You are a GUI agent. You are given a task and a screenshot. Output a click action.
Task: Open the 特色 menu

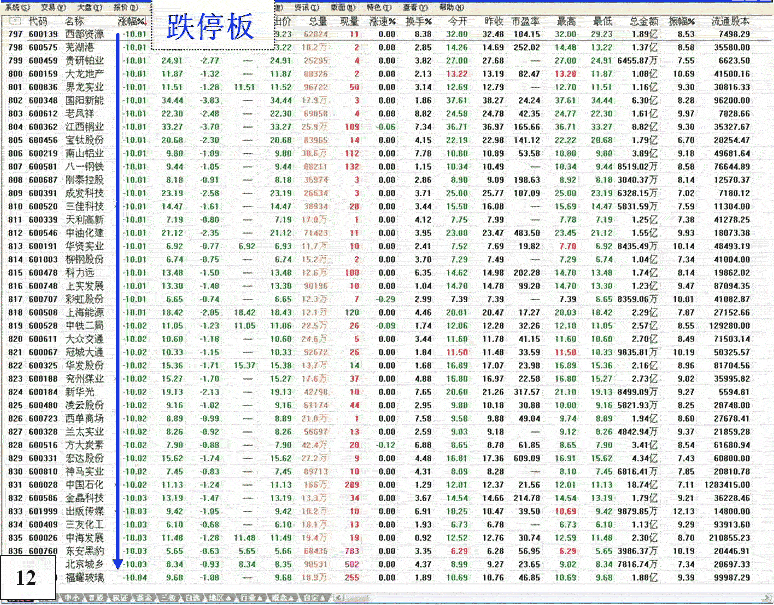click(377, 6)
